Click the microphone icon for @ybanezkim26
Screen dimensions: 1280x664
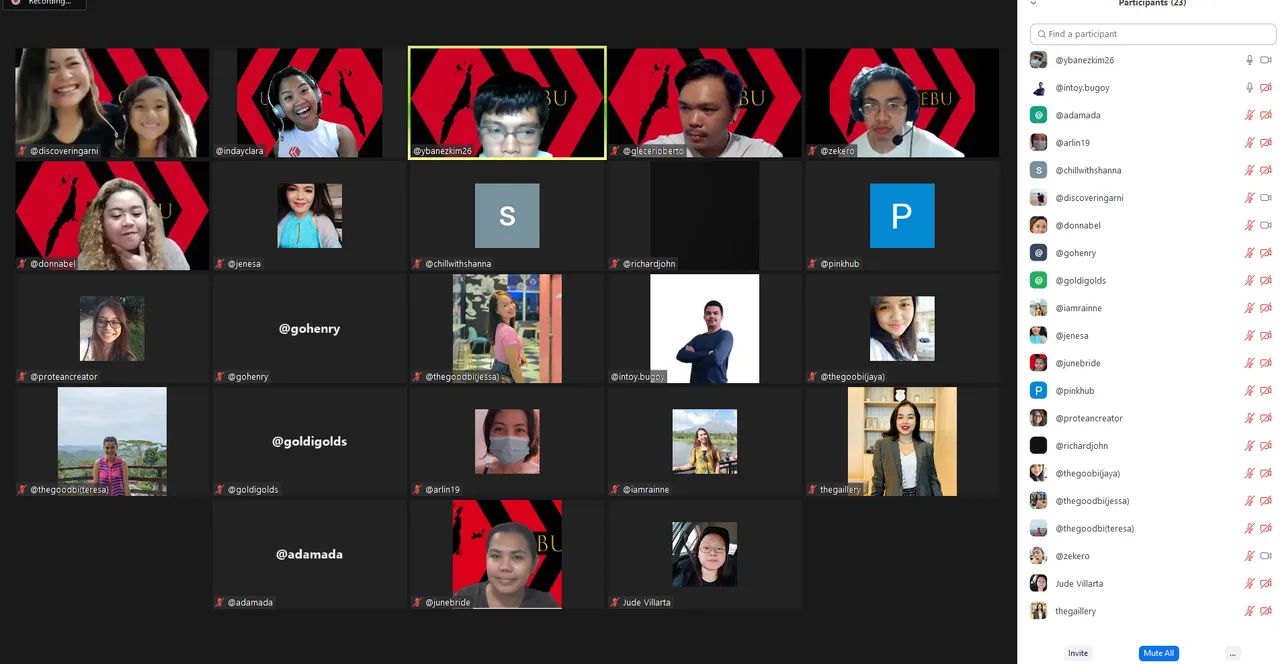tap(1249, 60)
